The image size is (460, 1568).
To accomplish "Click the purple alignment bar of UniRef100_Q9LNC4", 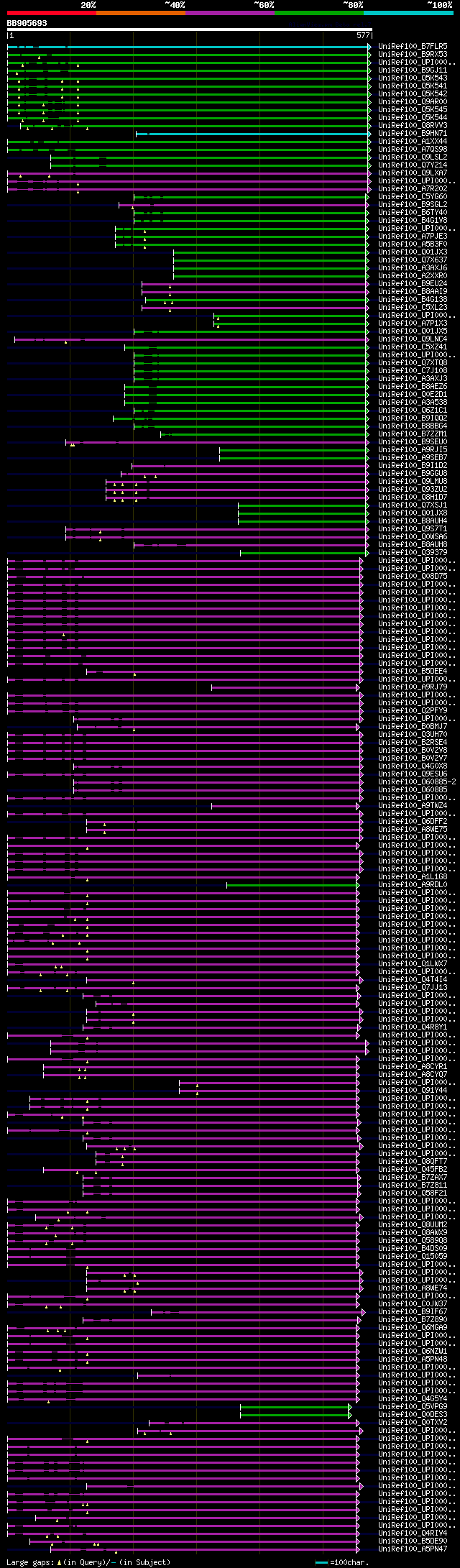I will click(193, 339).
